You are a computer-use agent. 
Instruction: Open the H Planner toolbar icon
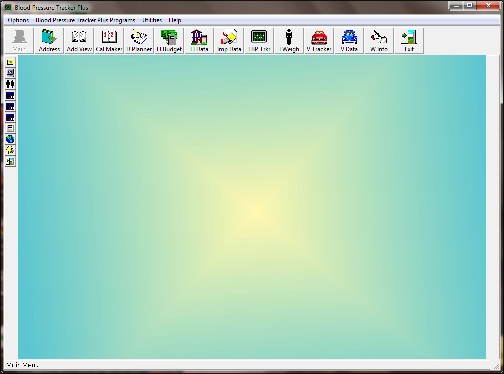(x=139, y=40)
